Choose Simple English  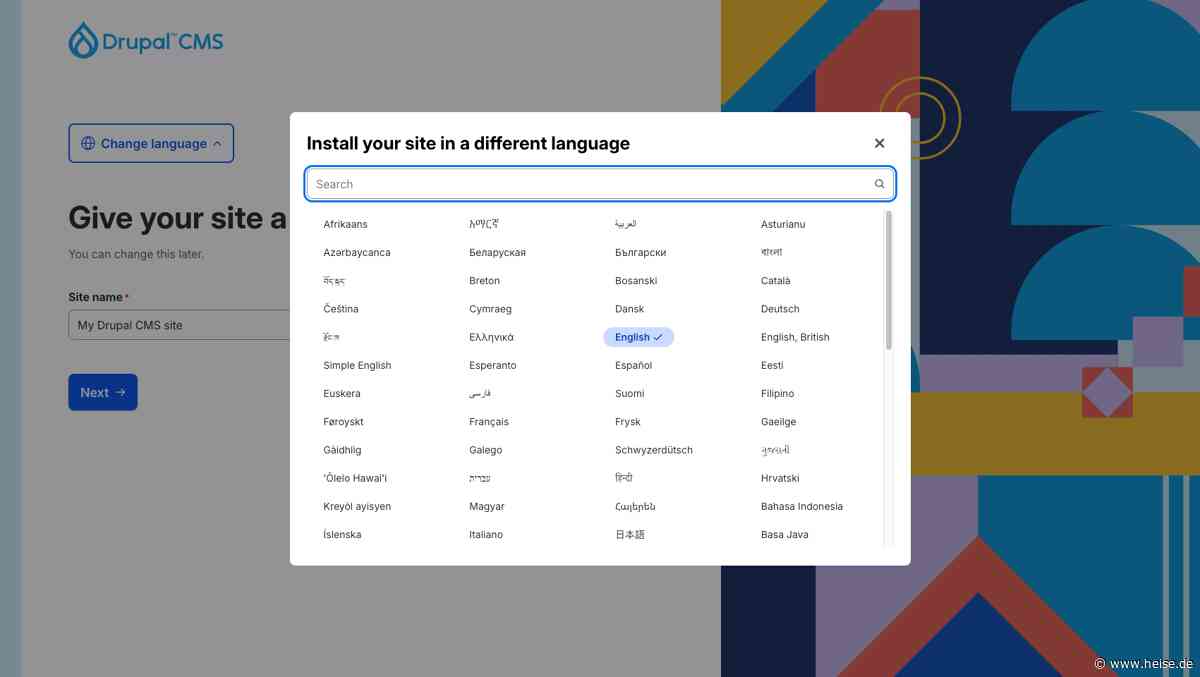357,365
